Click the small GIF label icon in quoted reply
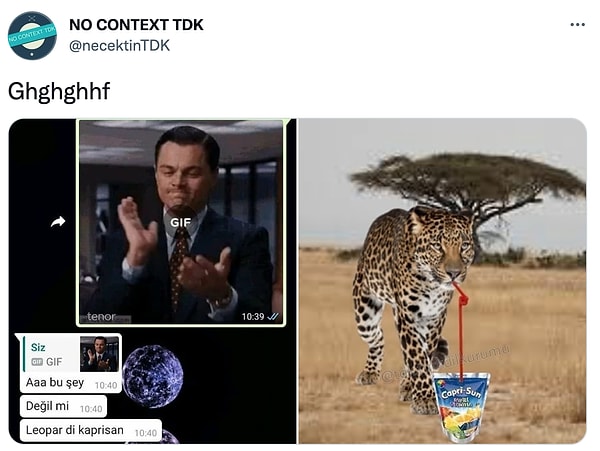Viewport: 600px width, 451px height. (37, 362)
